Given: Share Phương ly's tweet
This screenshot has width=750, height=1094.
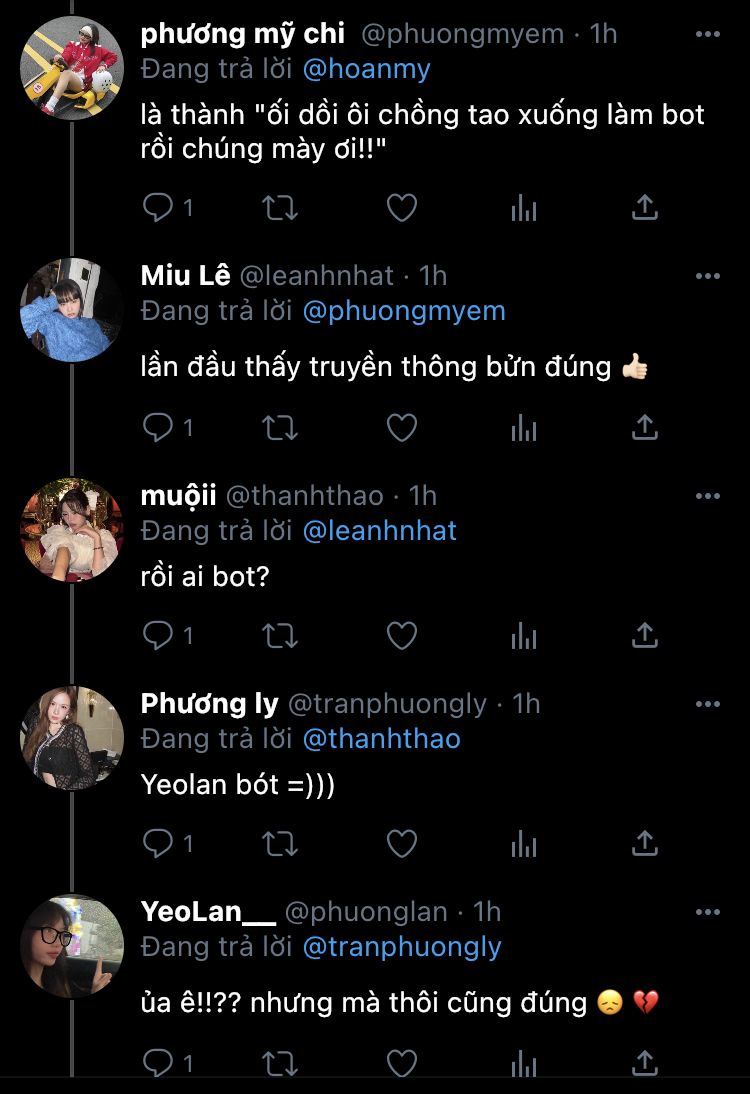Looking at the screenshot, I should click(x=645, y=844).
